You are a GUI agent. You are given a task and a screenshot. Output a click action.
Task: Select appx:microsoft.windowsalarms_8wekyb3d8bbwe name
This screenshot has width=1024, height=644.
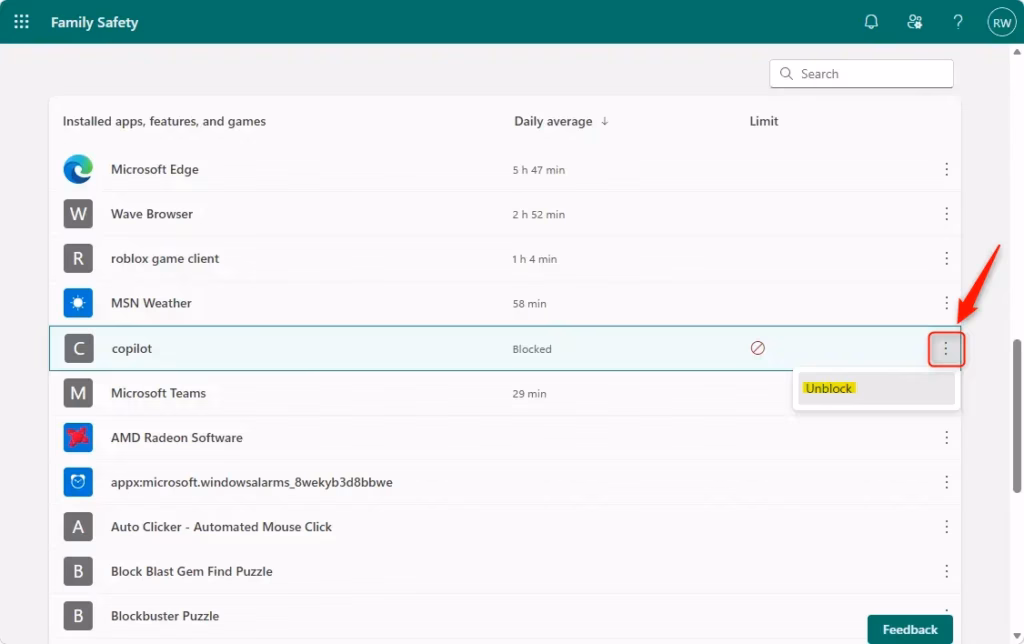click(251, 482)
